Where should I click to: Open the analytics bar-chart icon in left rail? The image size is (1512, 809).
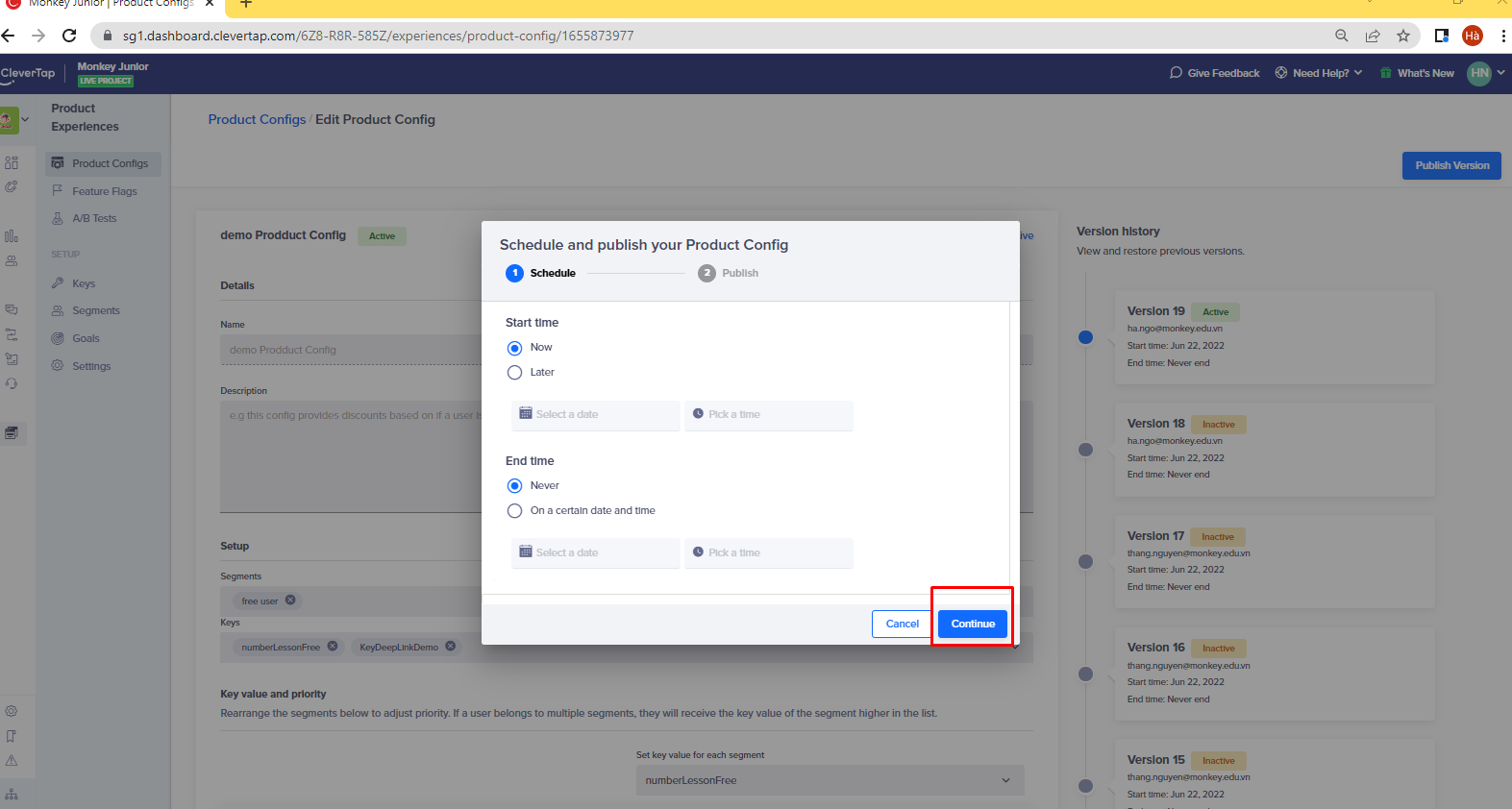[x=12, y=235]
